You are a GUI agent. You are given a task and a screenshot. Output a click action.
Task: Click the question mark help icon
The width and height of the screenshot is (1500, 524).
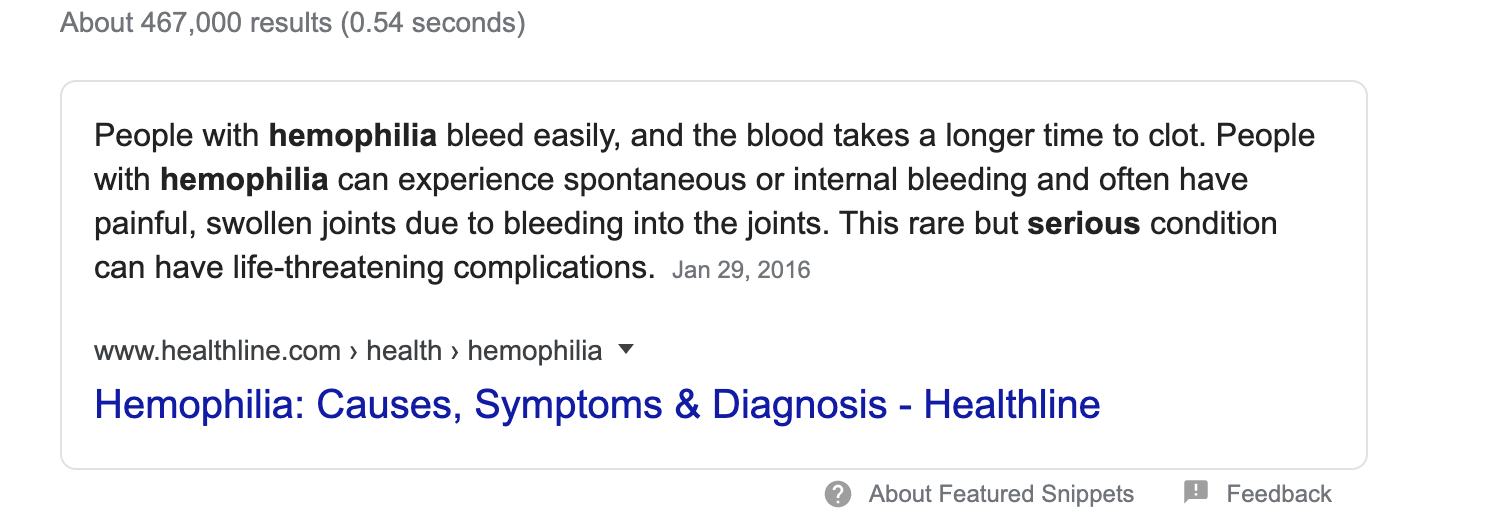tap(838, 494)
